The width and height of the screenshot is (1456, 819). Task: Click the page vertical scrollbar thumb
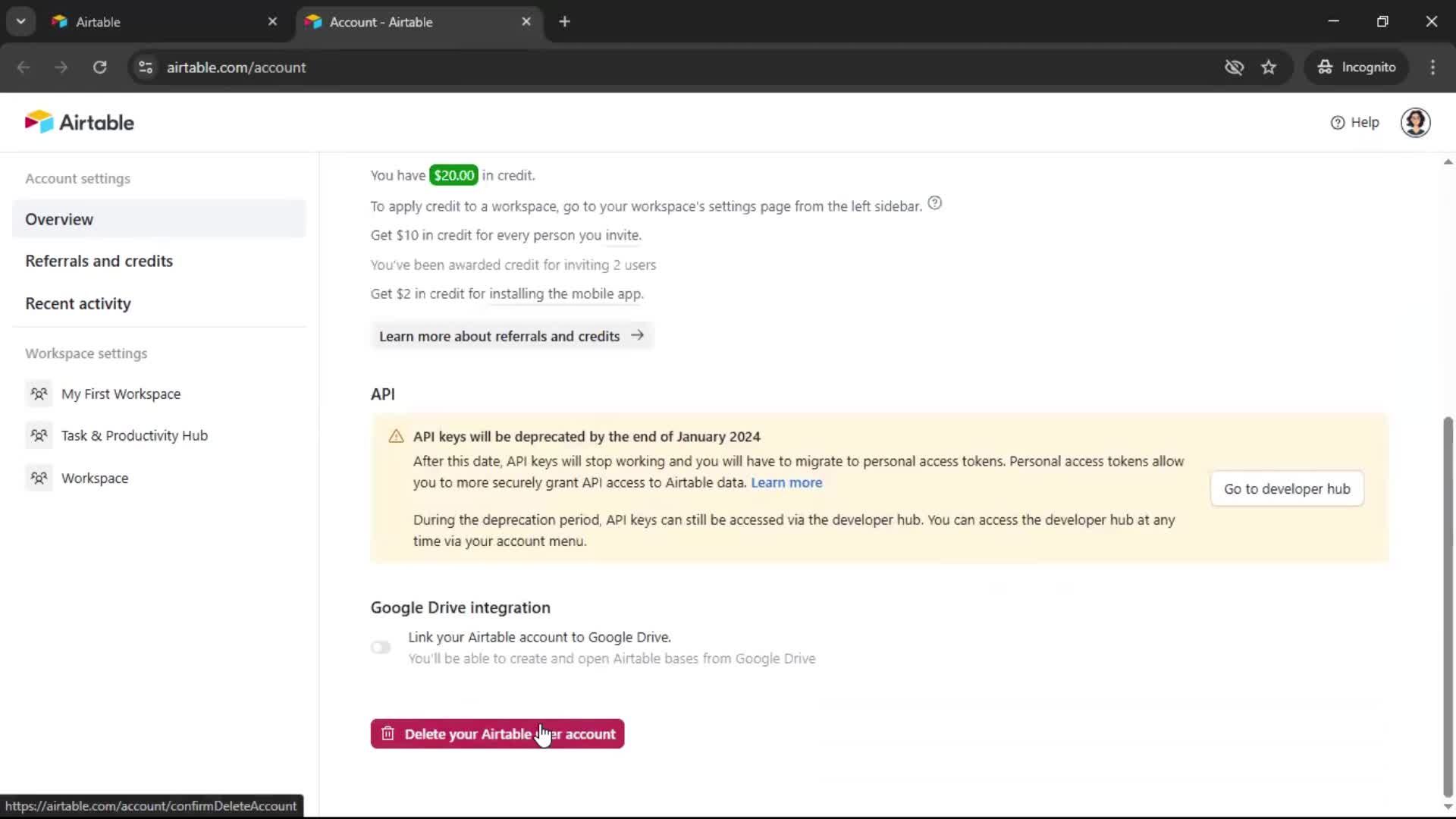pyautogui.click(x=1448, y=607)
